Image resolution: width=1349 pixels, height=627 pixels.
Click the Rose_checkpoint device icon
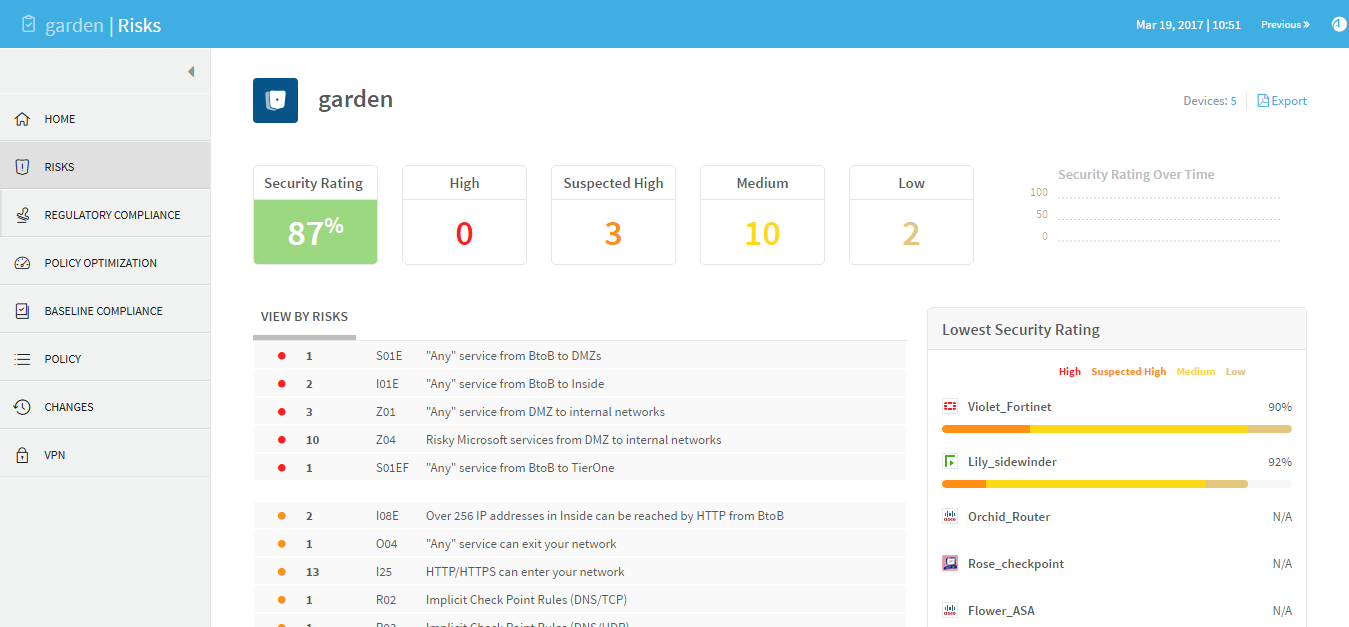pyautogui.click(x=950, y=564)
